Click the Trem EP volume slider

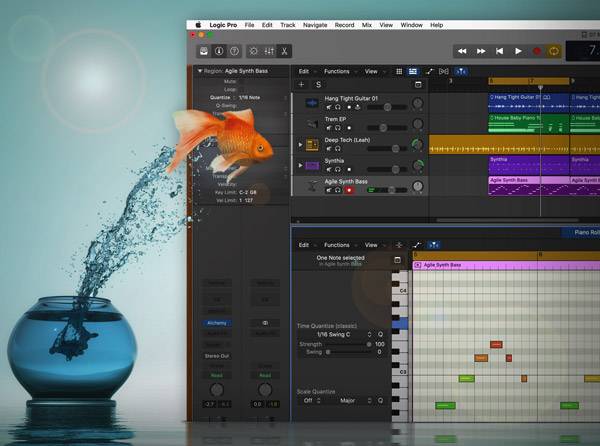point(386,128)
